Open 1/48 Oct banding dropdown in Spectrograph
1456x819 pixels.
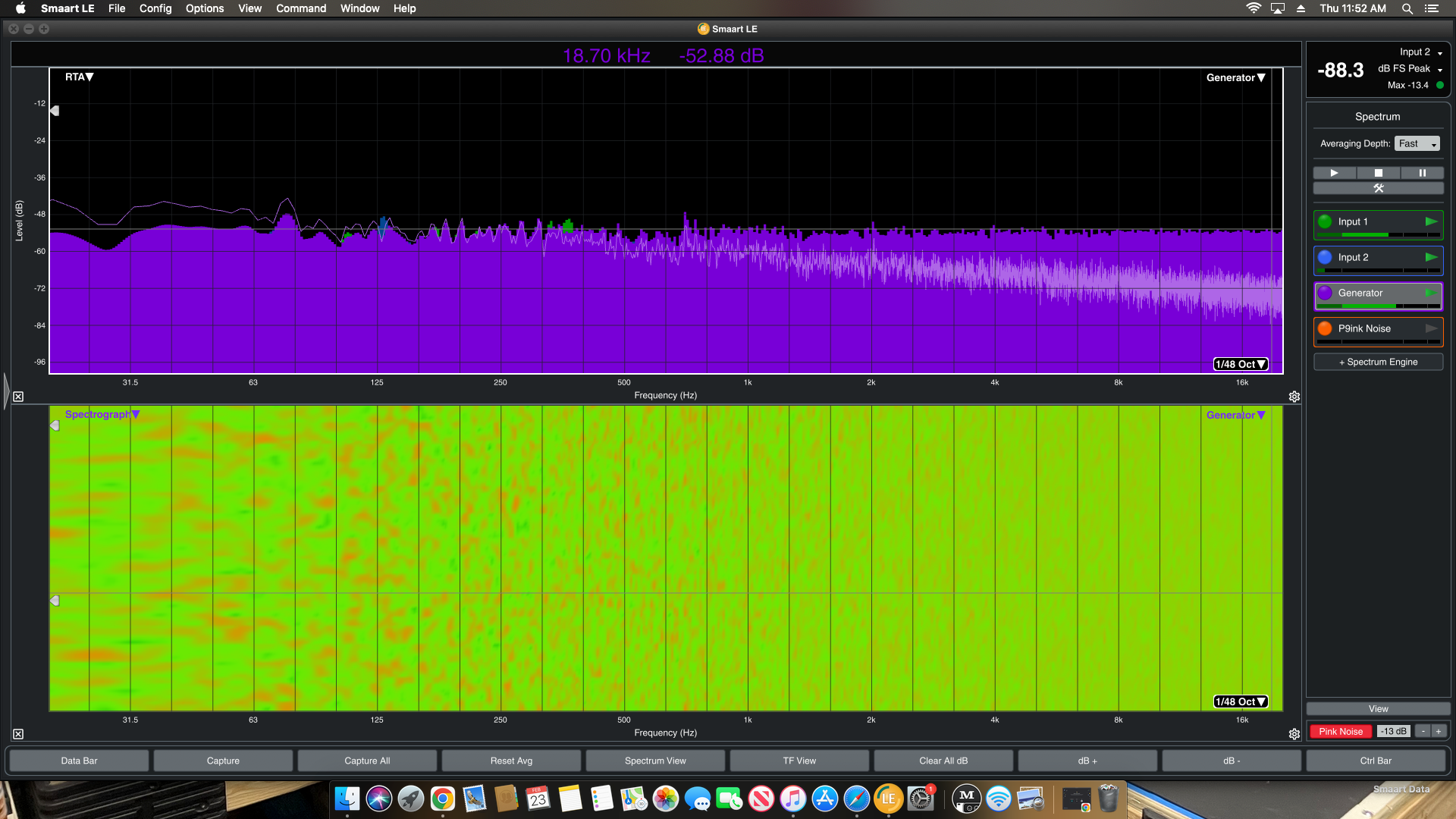1240,701
